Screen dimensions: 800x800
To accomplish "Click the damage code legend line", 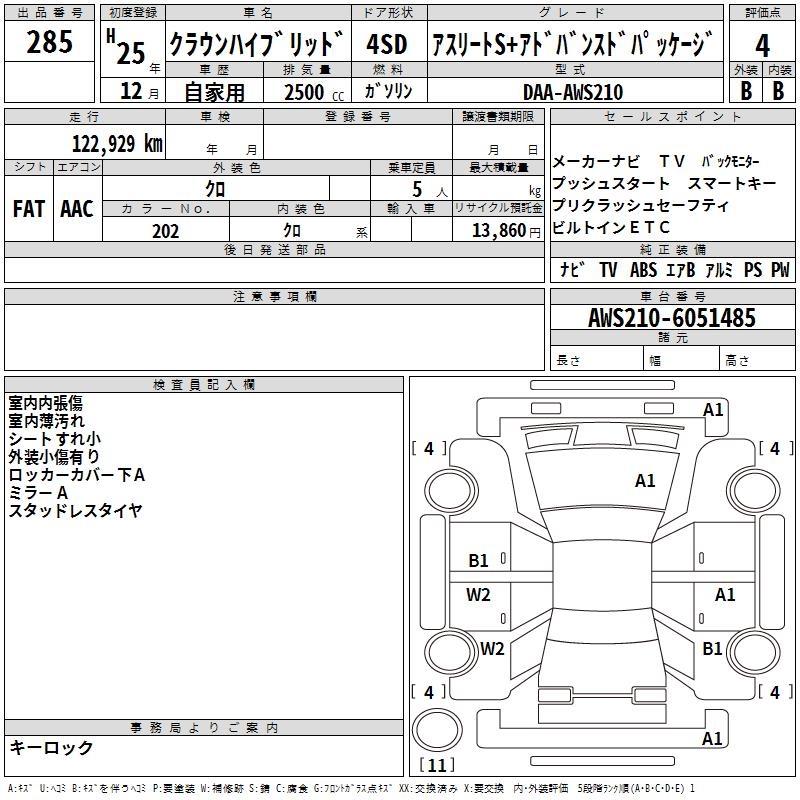I will [351, 788].
